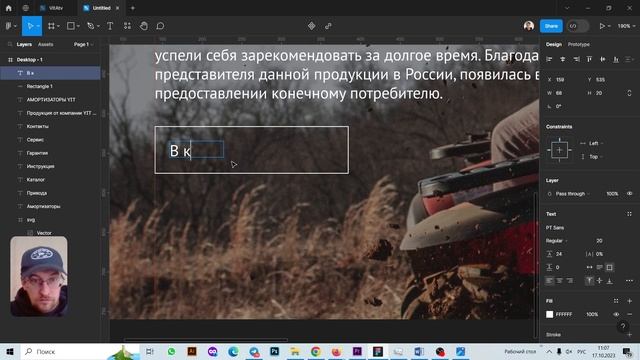This screenshot has width=640, height=360.
Task: Toggle constrain proportions lock
Action: click(x=629, y=93)
